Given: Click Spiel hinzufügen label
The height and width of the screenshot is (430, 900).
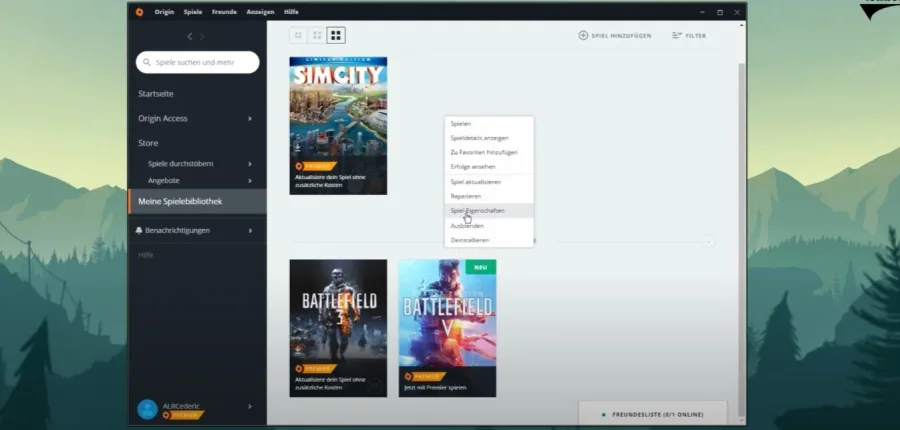Looking at the screenshot, I should pyautogui.click(x=621, y=36).
